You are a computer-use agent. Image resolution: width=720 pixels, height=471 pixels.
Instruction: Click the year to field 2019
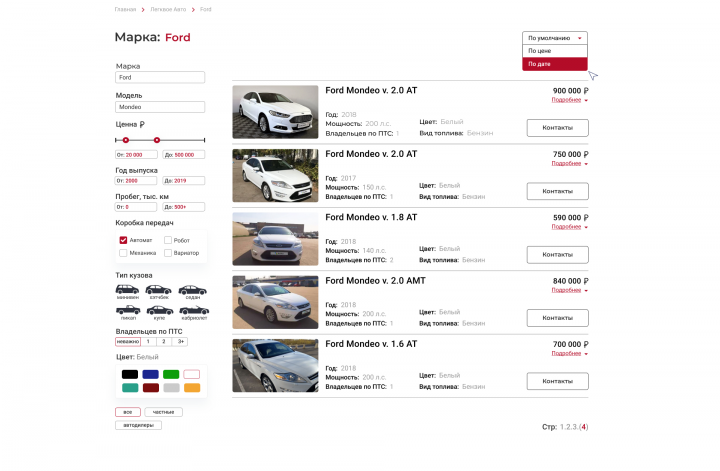pos(184,181)
